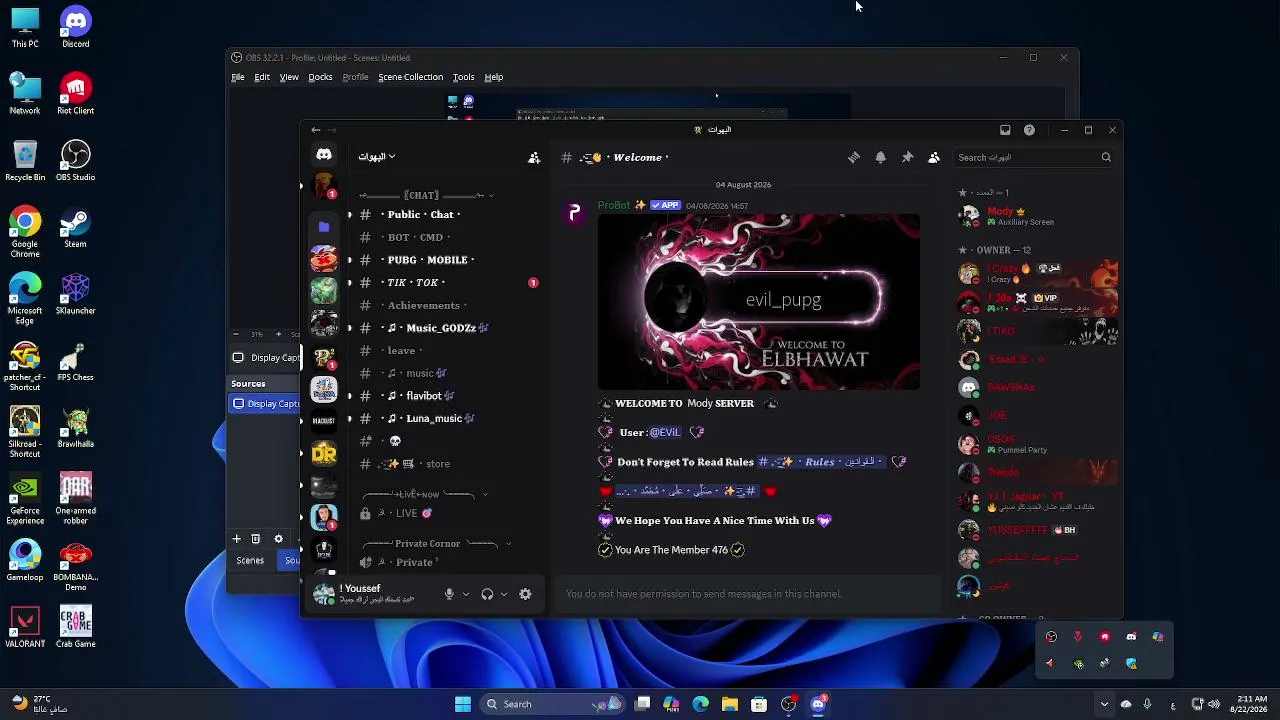Open the Rules channel link in welcome message
The image size is (1280, 720).
[x=821, y=462]
